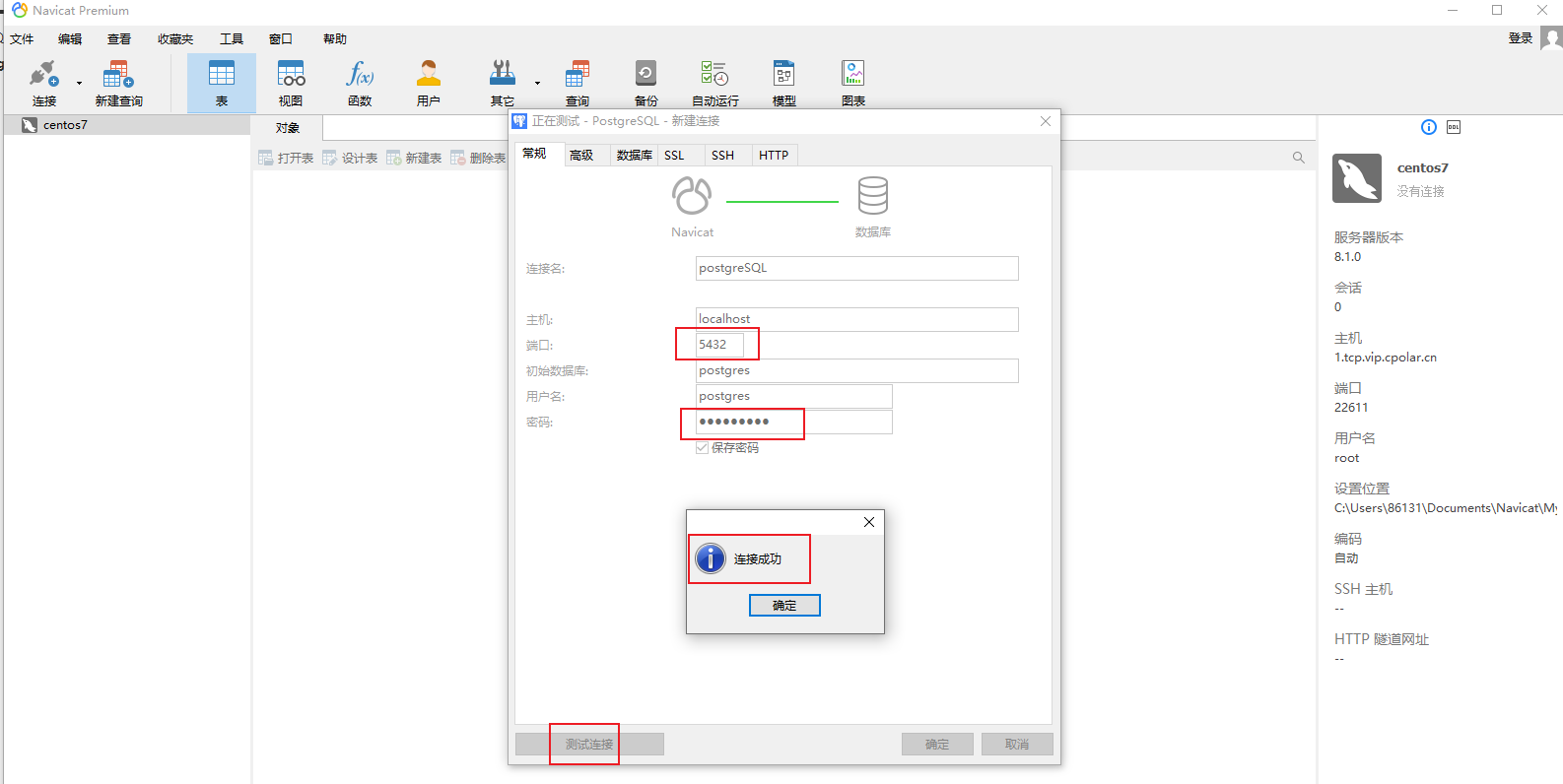Open the 函数 function toolbar icon
This screenshot has width=1563, height=784.
pyautogui.click(x=360, y=83)
